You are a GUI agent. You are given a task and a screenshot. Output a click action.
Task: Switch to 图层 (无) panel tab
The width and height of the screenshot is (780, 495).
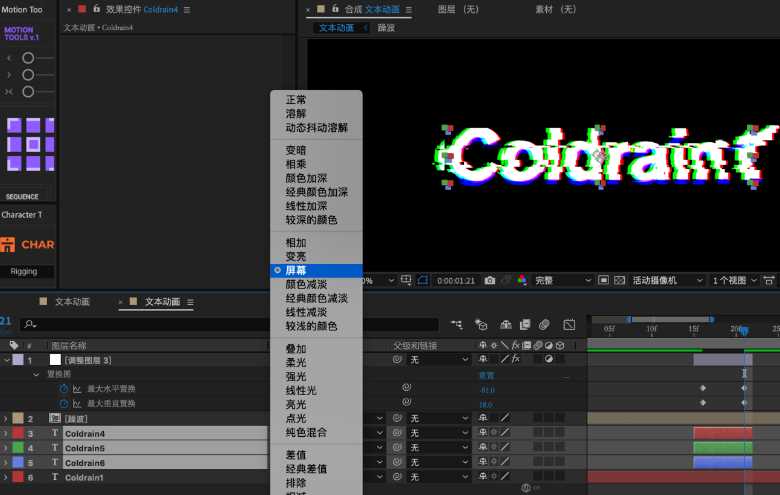tap(458, 9)
